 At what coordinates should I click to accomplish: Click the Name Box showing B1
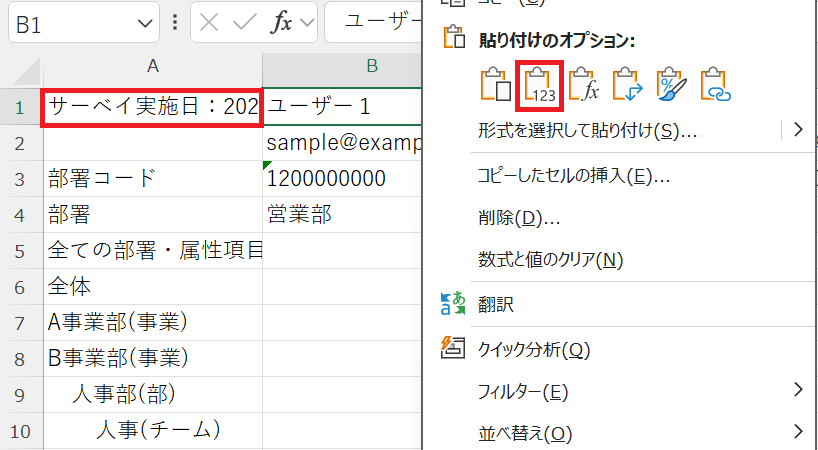click(x=83, y=23)
